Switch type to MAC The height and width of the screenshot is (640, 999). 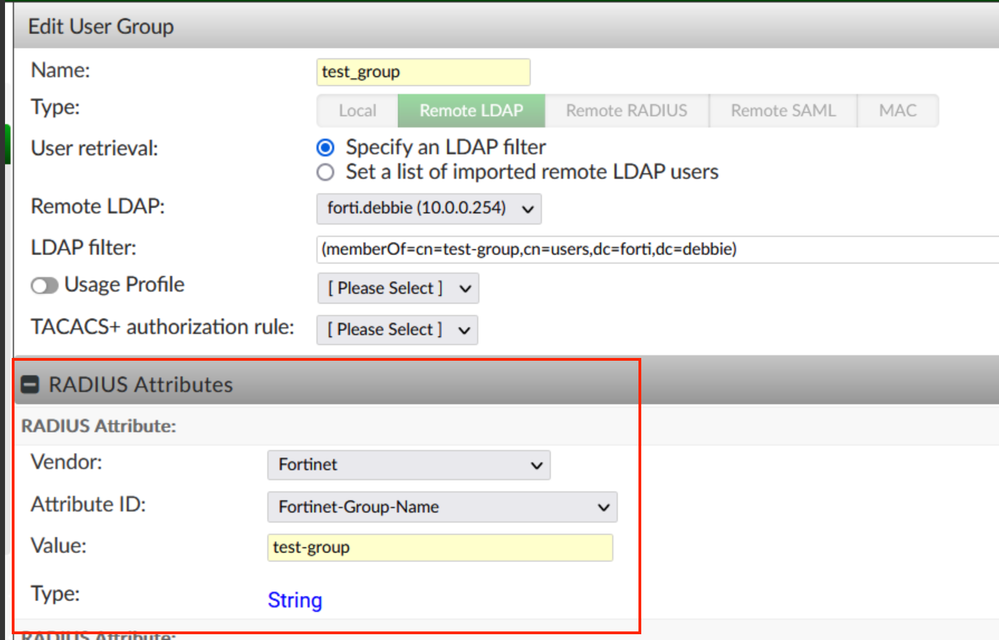tap(898, 111)
